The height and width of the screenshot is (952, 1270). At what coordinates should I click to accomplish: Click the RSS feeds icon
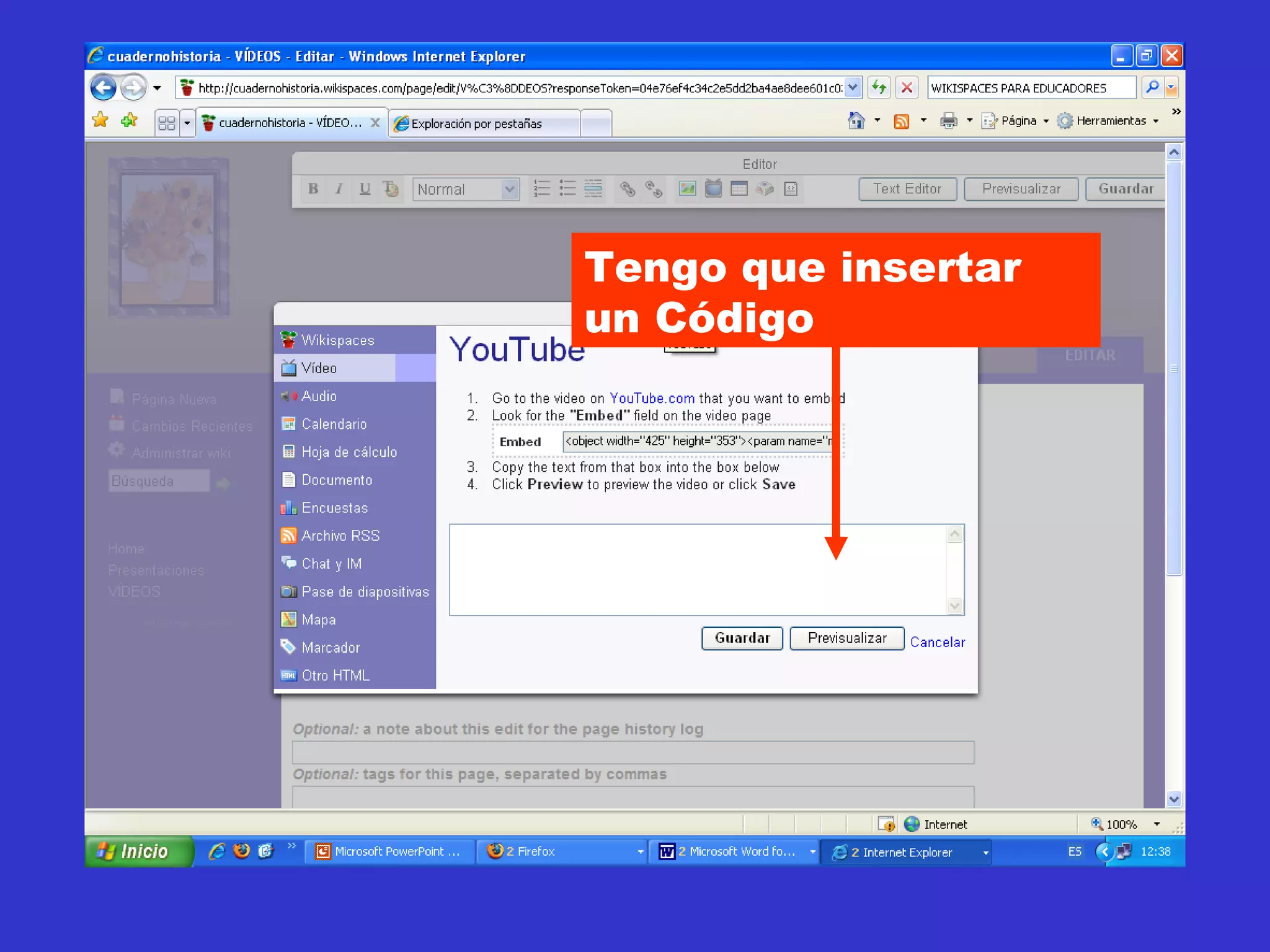click(x=901, y=121)
